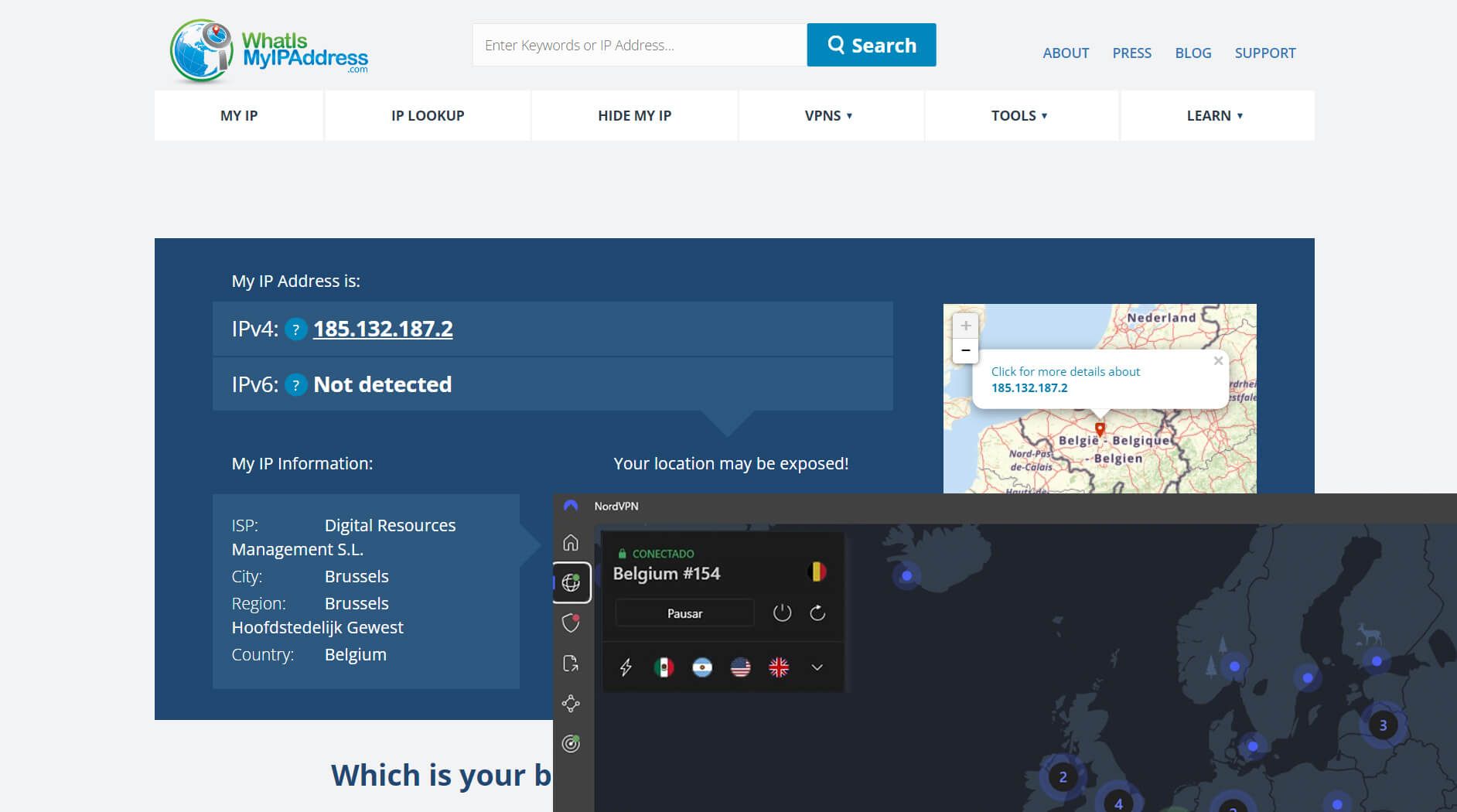1457x812 pixels.
Task: Reconnect using the refresh arrow icon
Action: [x=817, y=613]
